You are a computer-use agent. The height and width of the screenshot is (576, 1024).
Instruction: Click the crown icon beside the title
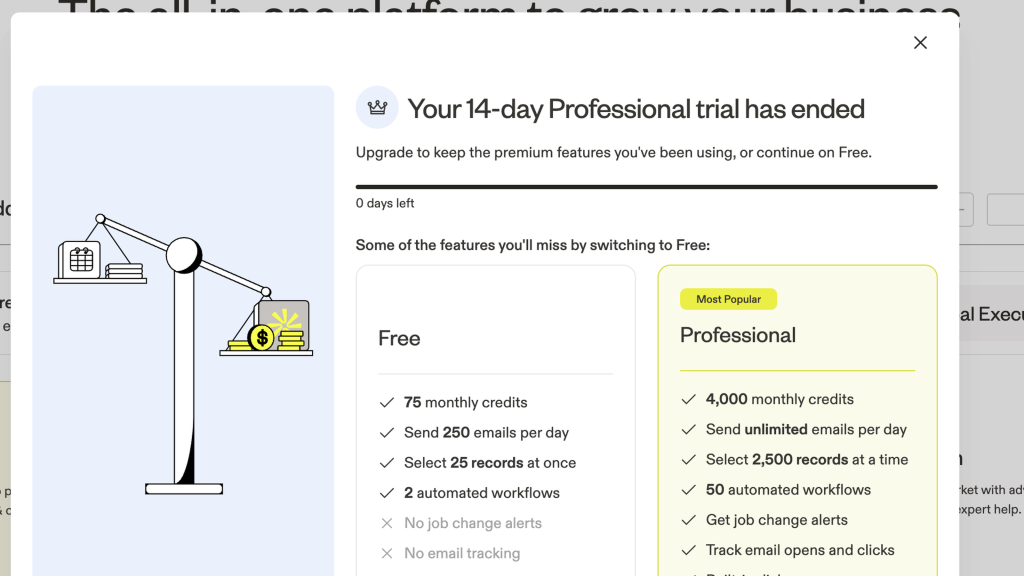pyautogui.click(x=377, y=107)
